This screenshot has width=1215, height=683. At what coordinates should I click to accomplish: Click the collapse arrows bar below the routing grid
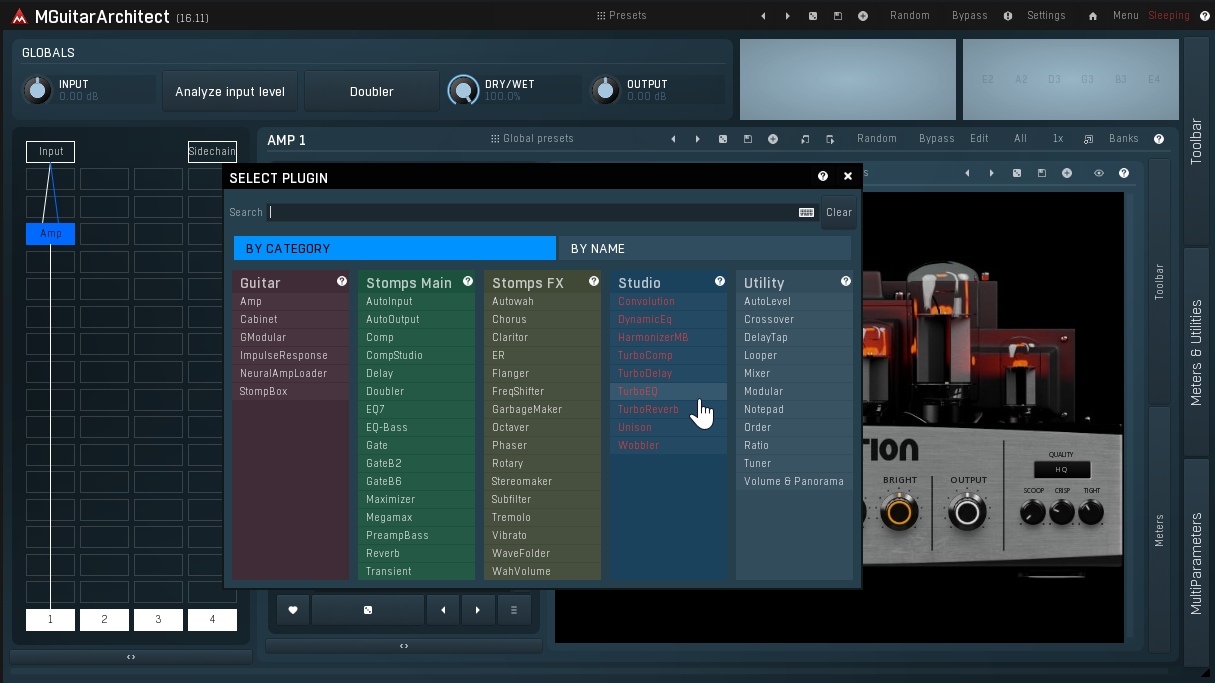click(x=131, y=657)
